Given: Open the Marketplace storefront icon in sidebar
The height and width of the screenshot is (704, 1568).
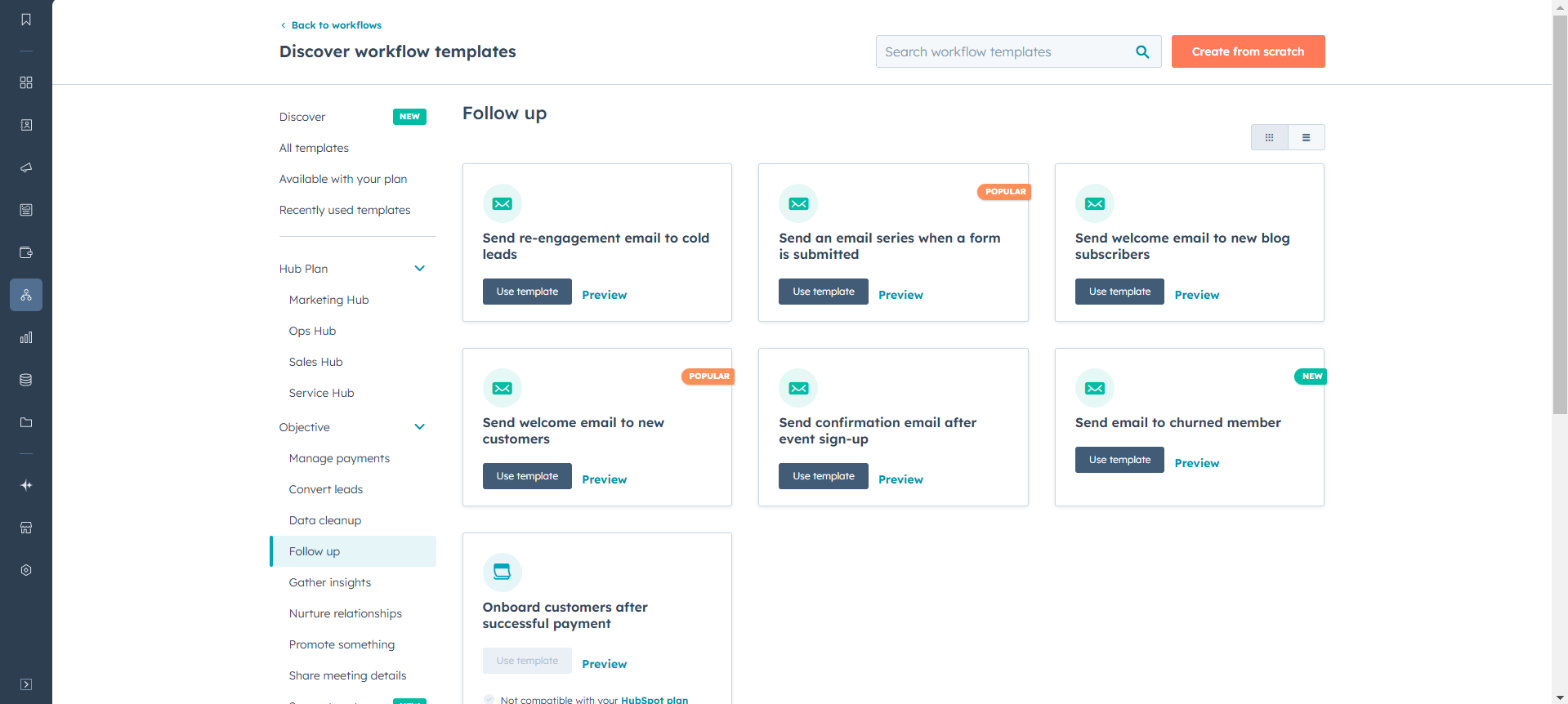Looking at the screenshot, I should point(26,528).
